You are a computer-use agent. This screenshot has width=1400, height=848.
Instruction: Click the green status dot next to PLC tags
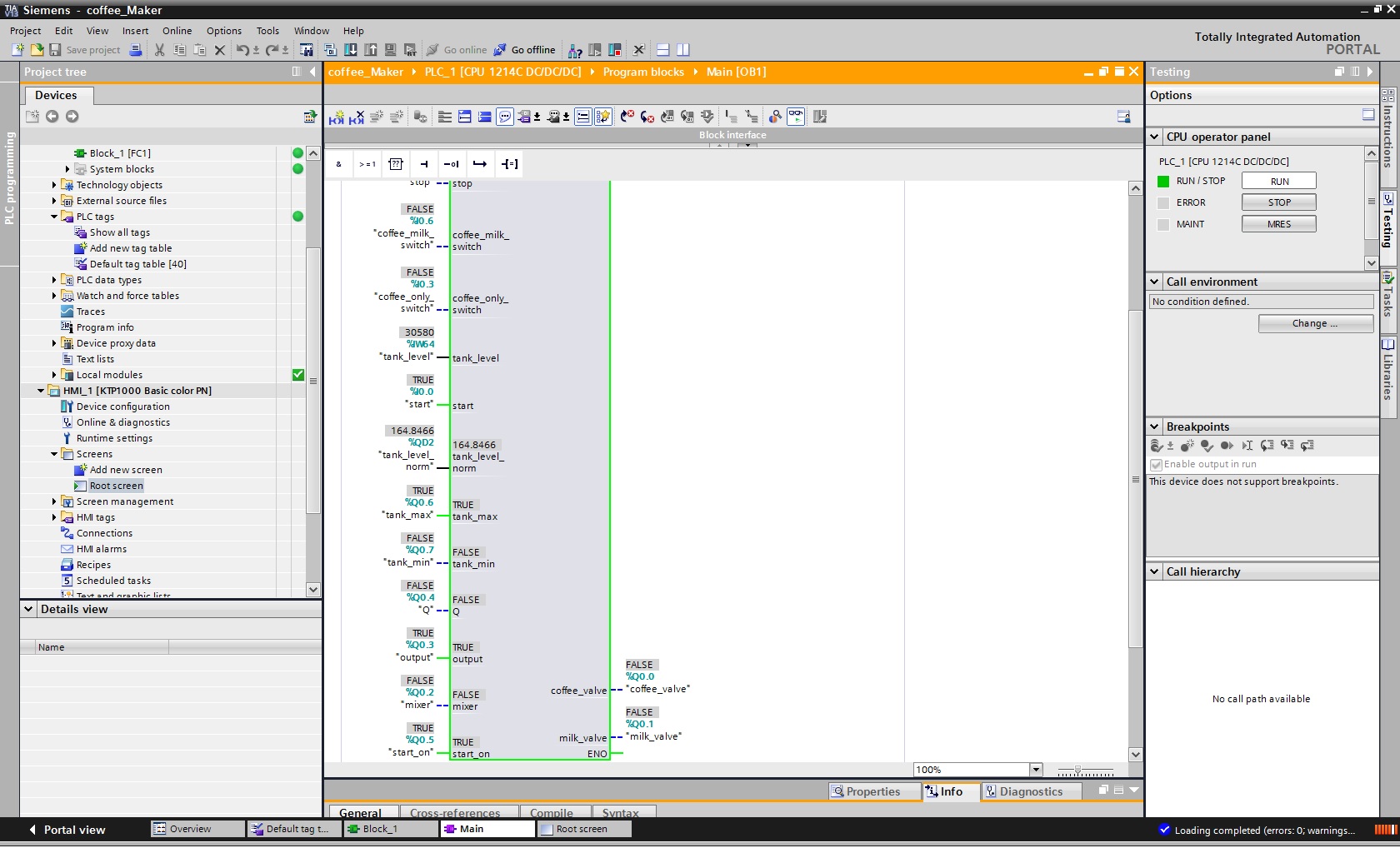297,217
